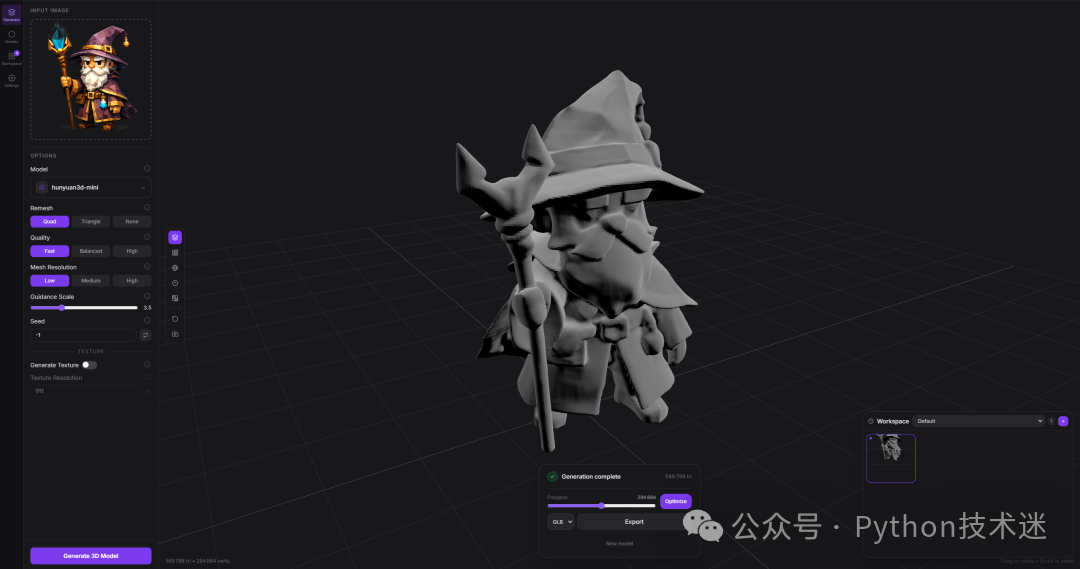This screenshot has width=1080, height=569.
Task: Show info for Generate Texture option
Action: [x=147, y=364]
